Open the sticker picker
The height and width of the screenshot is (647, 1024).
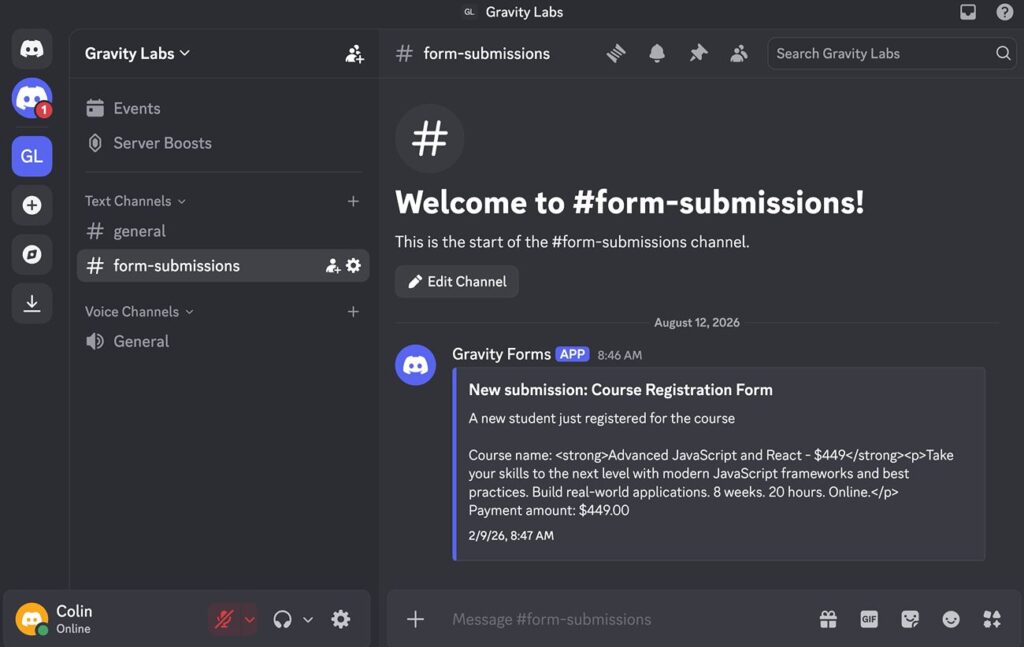point(910,619)
